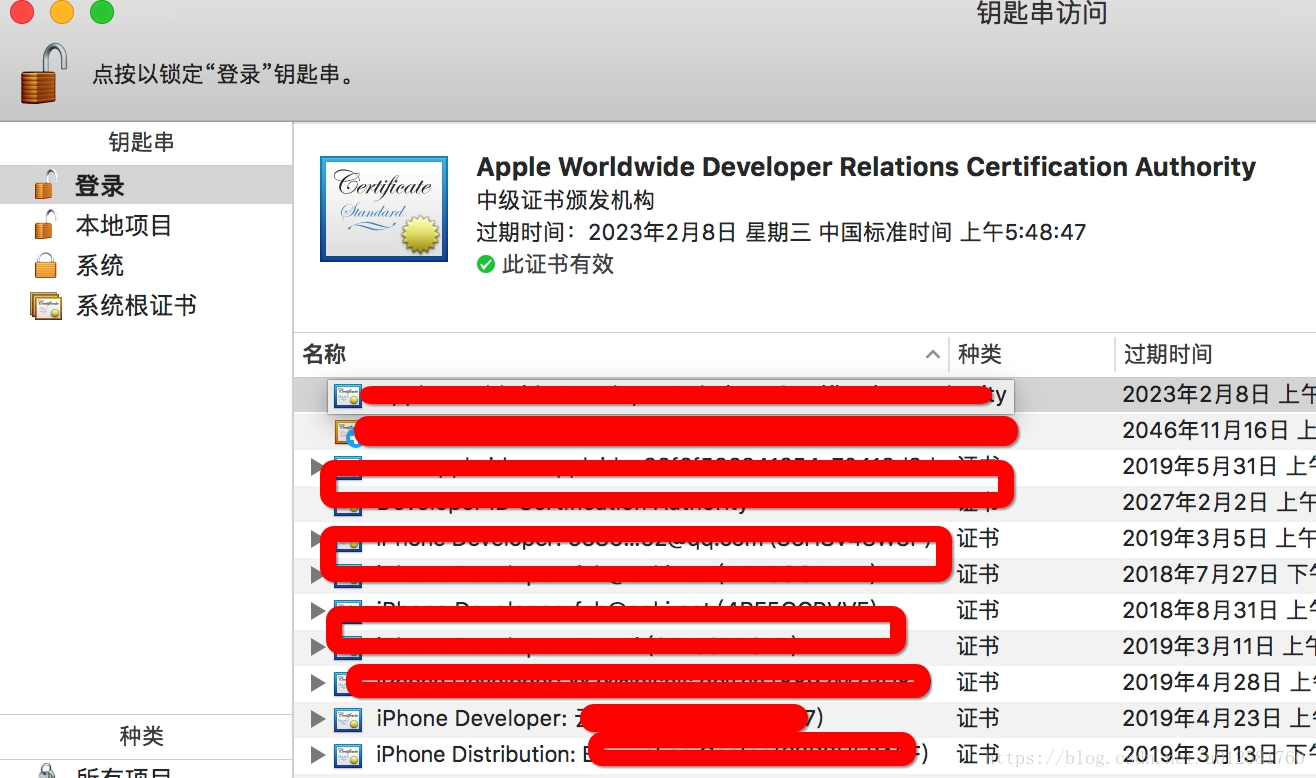Select the iPhone Distribution row name text
Viewport: 1316px width, 778px height.
point(652,755)
